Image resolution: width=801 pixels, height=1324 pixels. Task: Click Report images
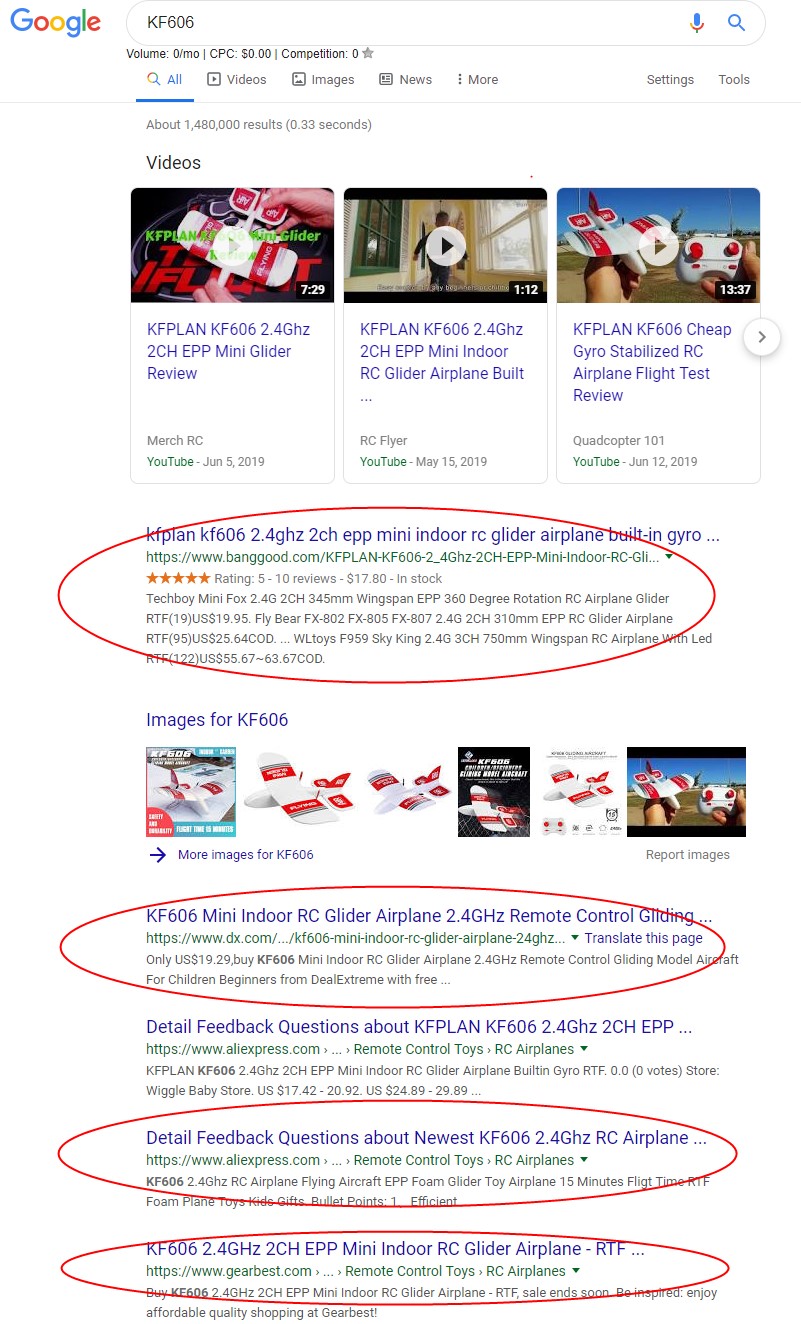point(688,855)
